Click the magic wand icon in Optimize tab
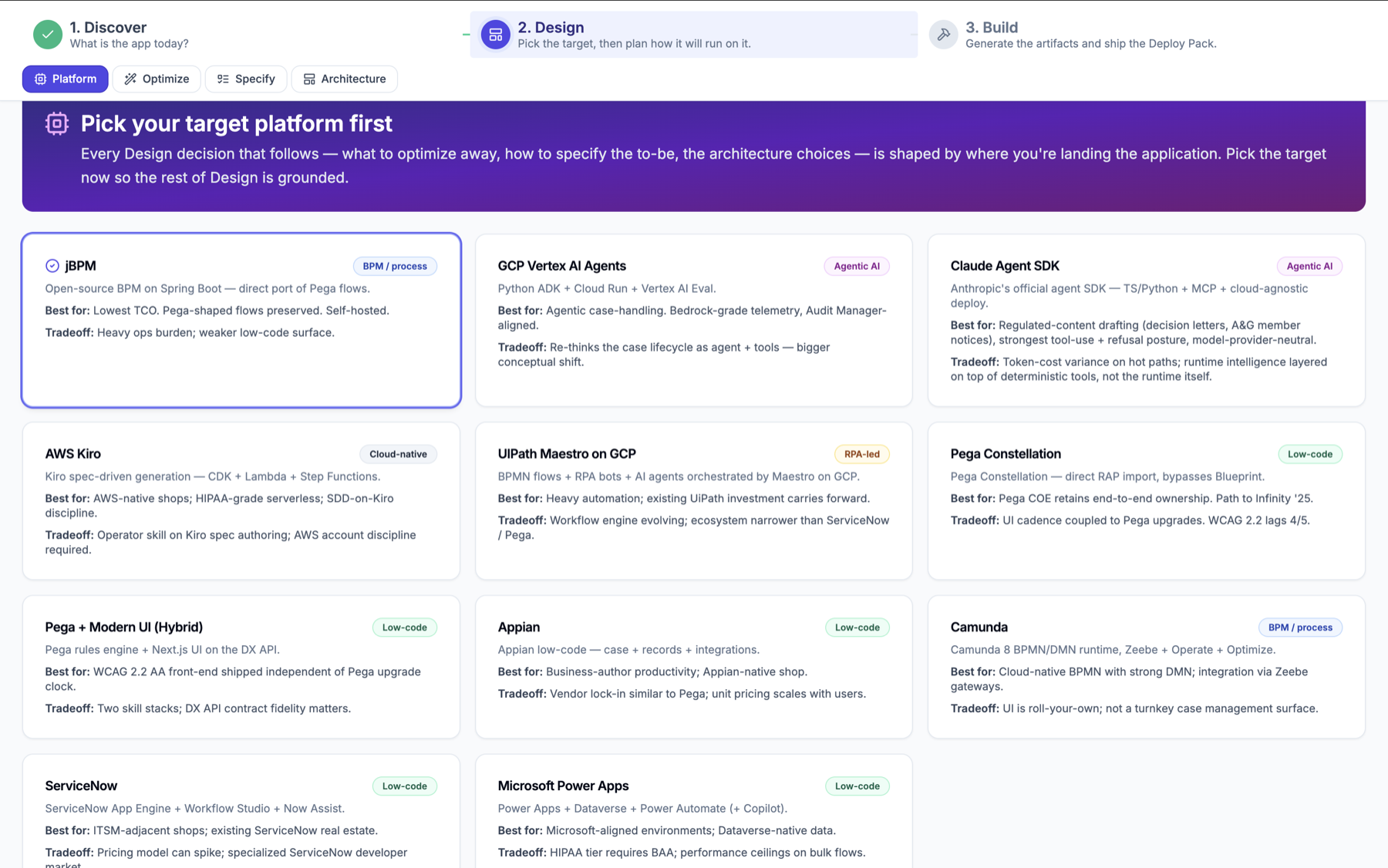This screenshot has height=868, width=1388. coord(130,79)
